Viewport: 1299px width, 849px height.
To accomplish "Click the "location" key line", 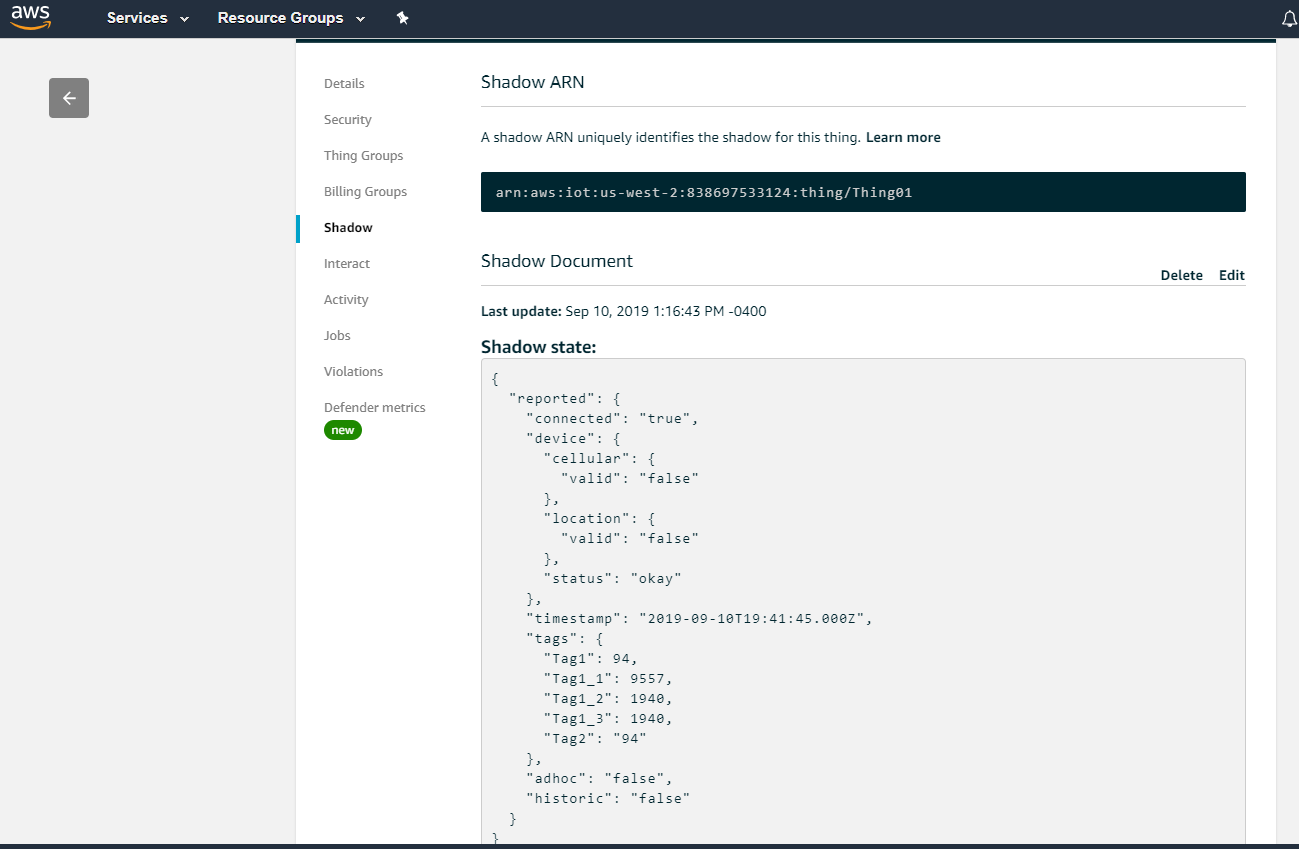I will coord(599,519).
